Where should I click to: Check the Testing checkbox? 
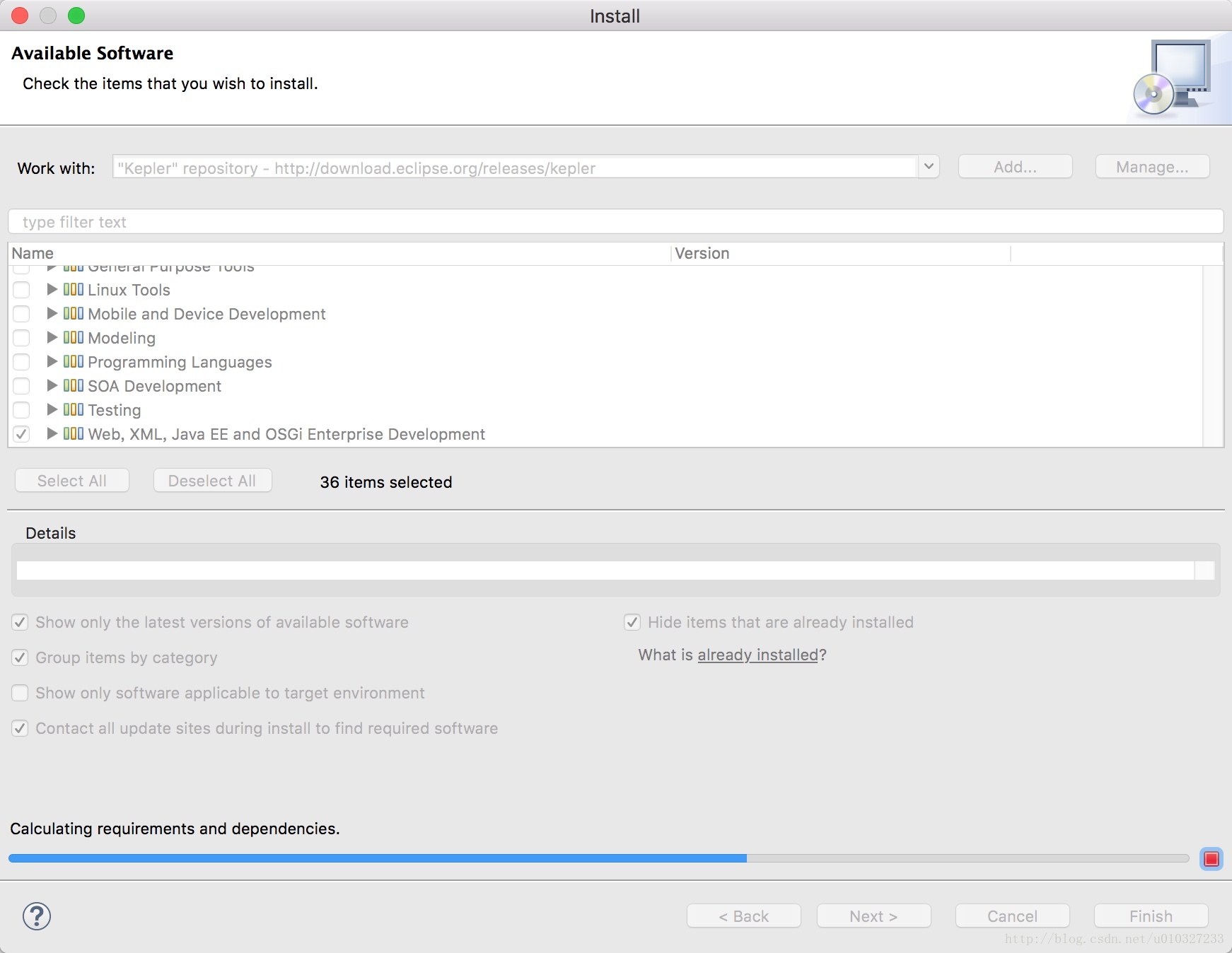(x=21, y=410)
